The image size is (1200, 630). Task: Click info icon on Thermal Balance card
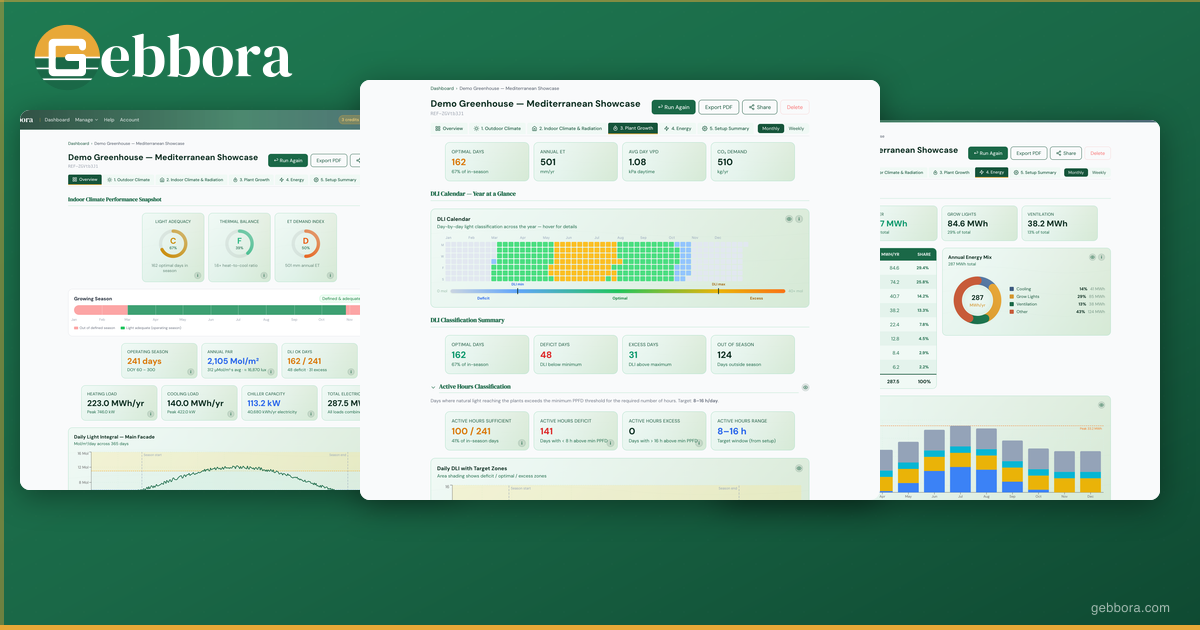point(265,275)
